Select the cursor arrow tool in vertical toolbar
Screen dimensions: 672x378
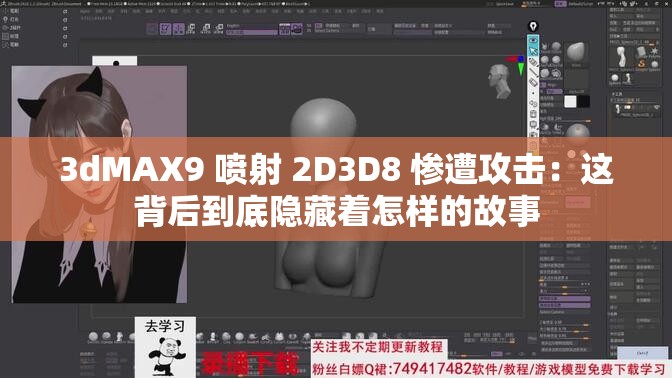[x=533, y=51]
